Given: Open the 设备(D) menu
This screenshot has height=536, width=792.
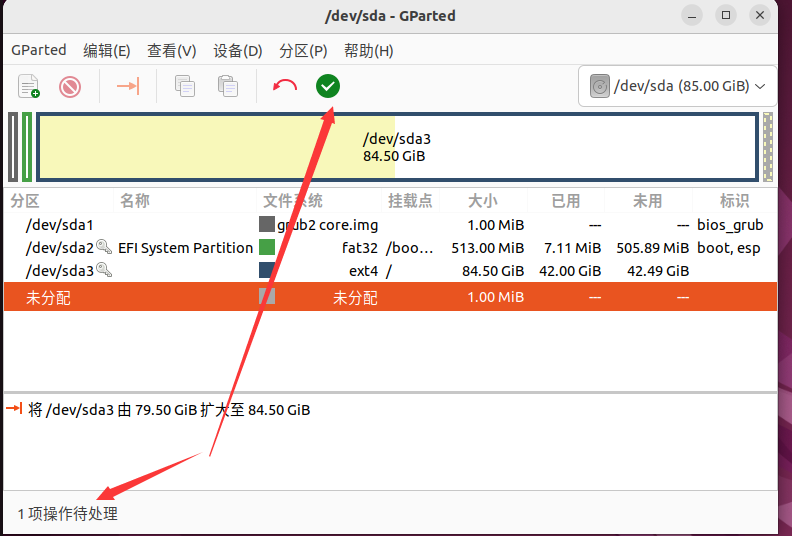Looking at the screenshot, I should point(237,51).
